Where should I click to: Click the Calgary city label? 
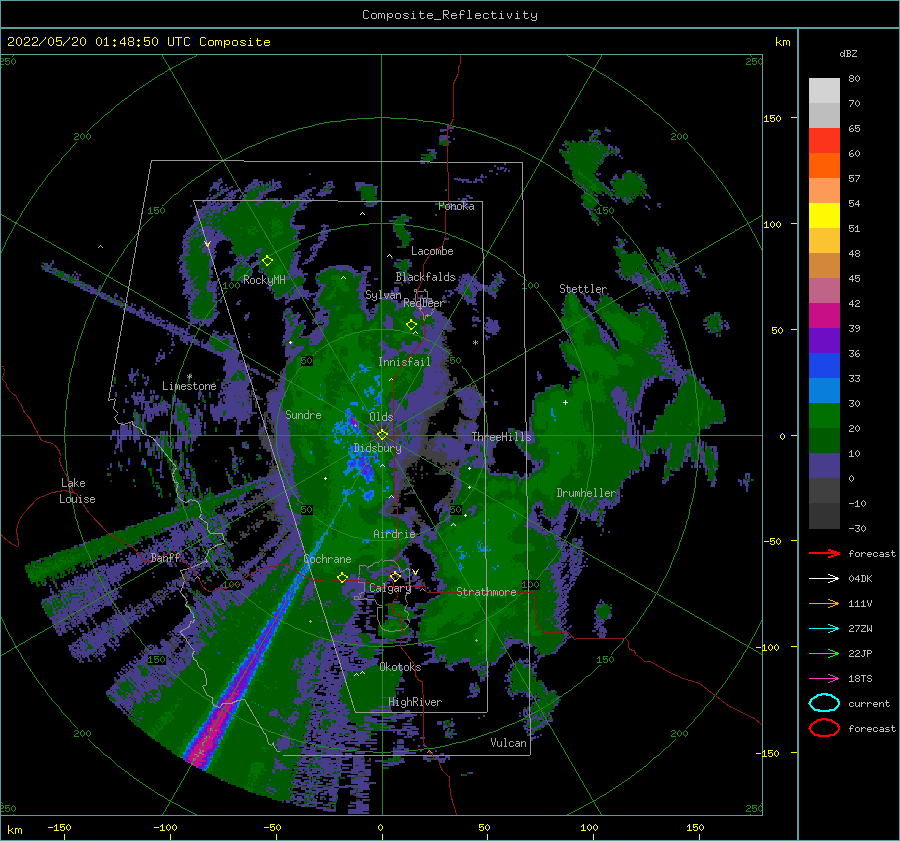coord(390,588)
